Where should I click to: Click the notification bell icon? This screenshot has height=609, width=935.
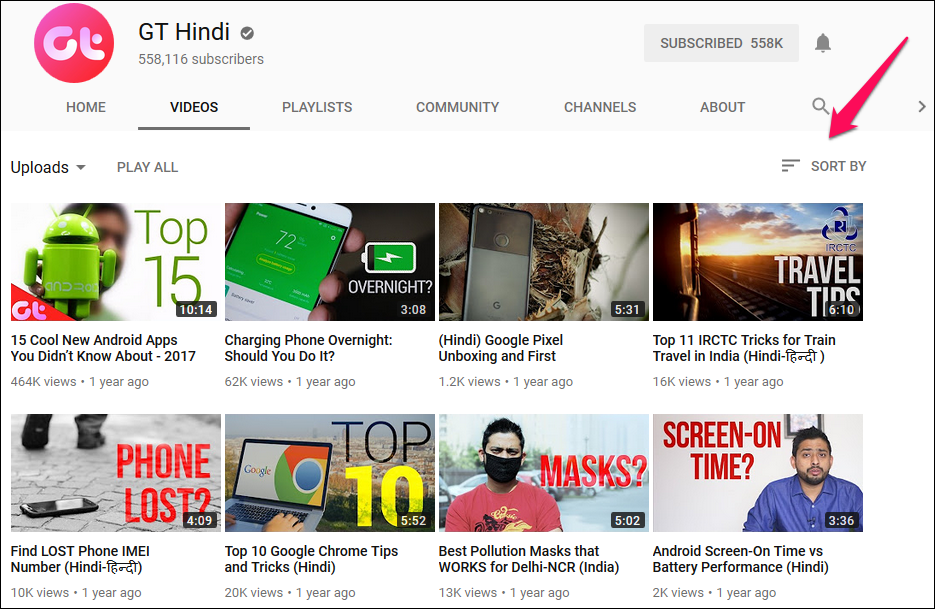822,43
